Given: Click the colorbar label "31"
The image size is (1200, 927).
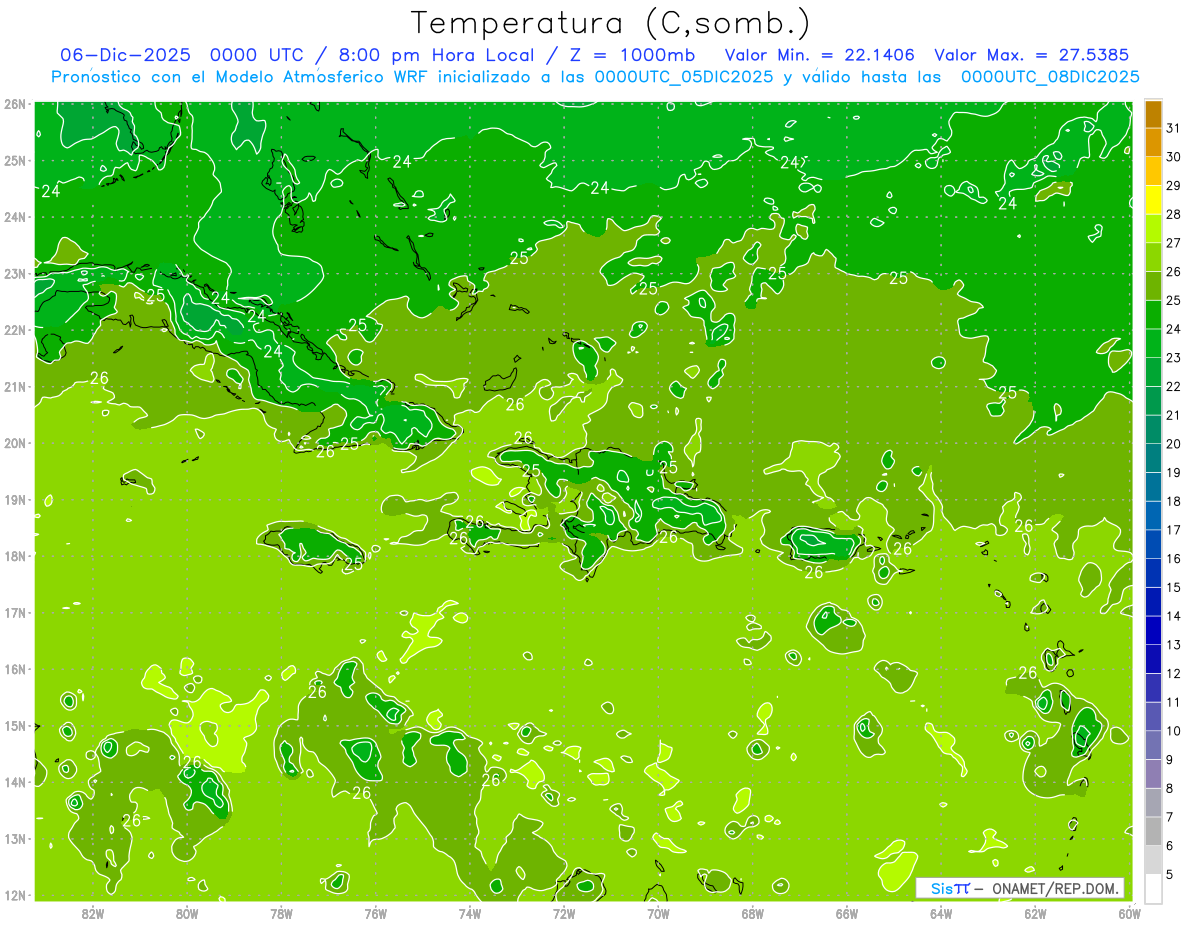Looking at the screenshot, I should [1173, 128].
